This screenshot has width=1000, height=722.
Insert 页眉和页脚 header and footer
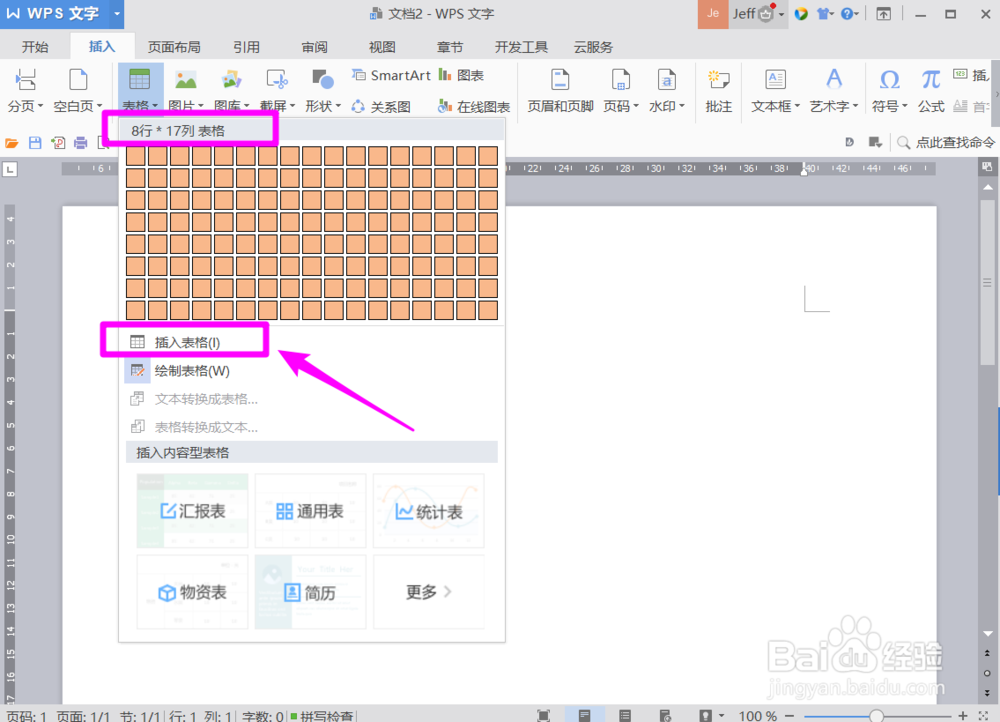tap(560, 88)
